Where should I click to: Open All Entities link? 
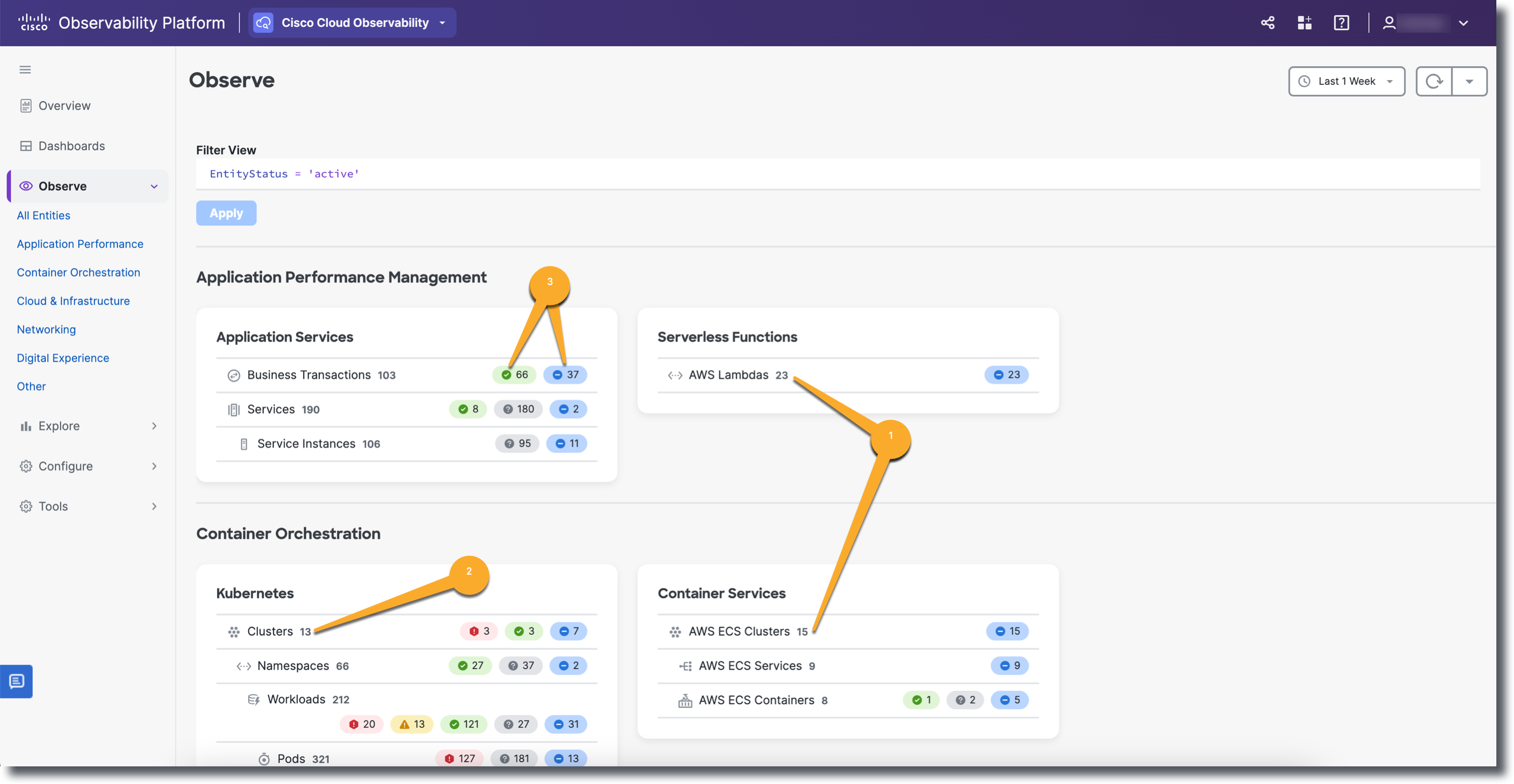(x=43, y=216)
